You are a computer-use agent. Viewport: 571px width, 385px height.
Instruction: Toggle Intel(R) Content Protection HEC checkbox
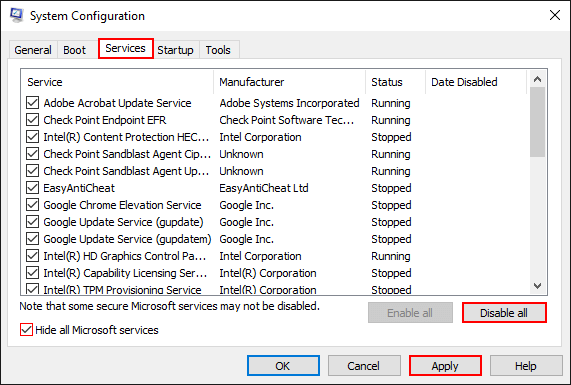coord(32,137)
